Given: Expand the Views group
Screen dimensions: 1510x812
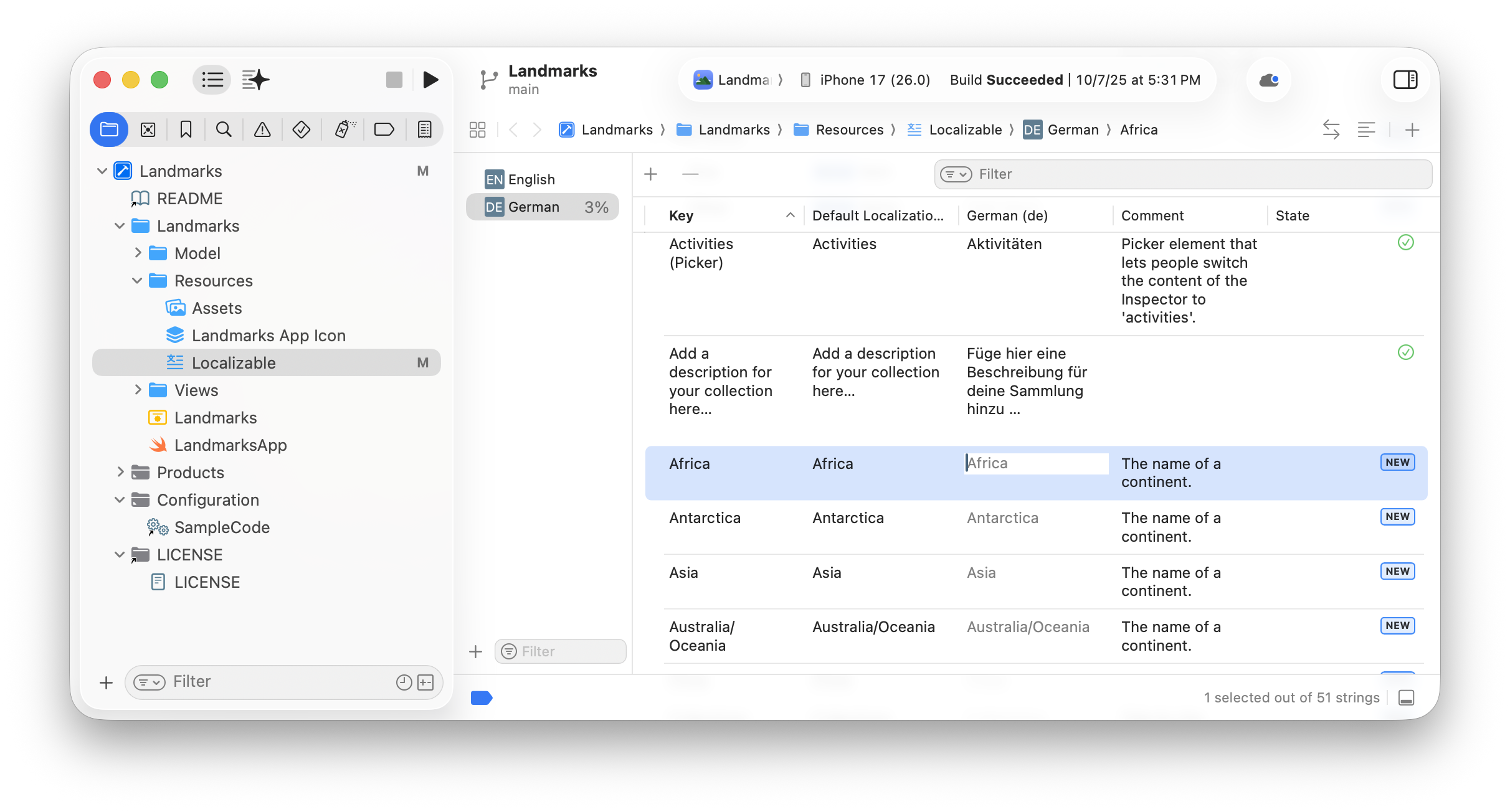Looking at the screenshot, I should pos(138,390).
